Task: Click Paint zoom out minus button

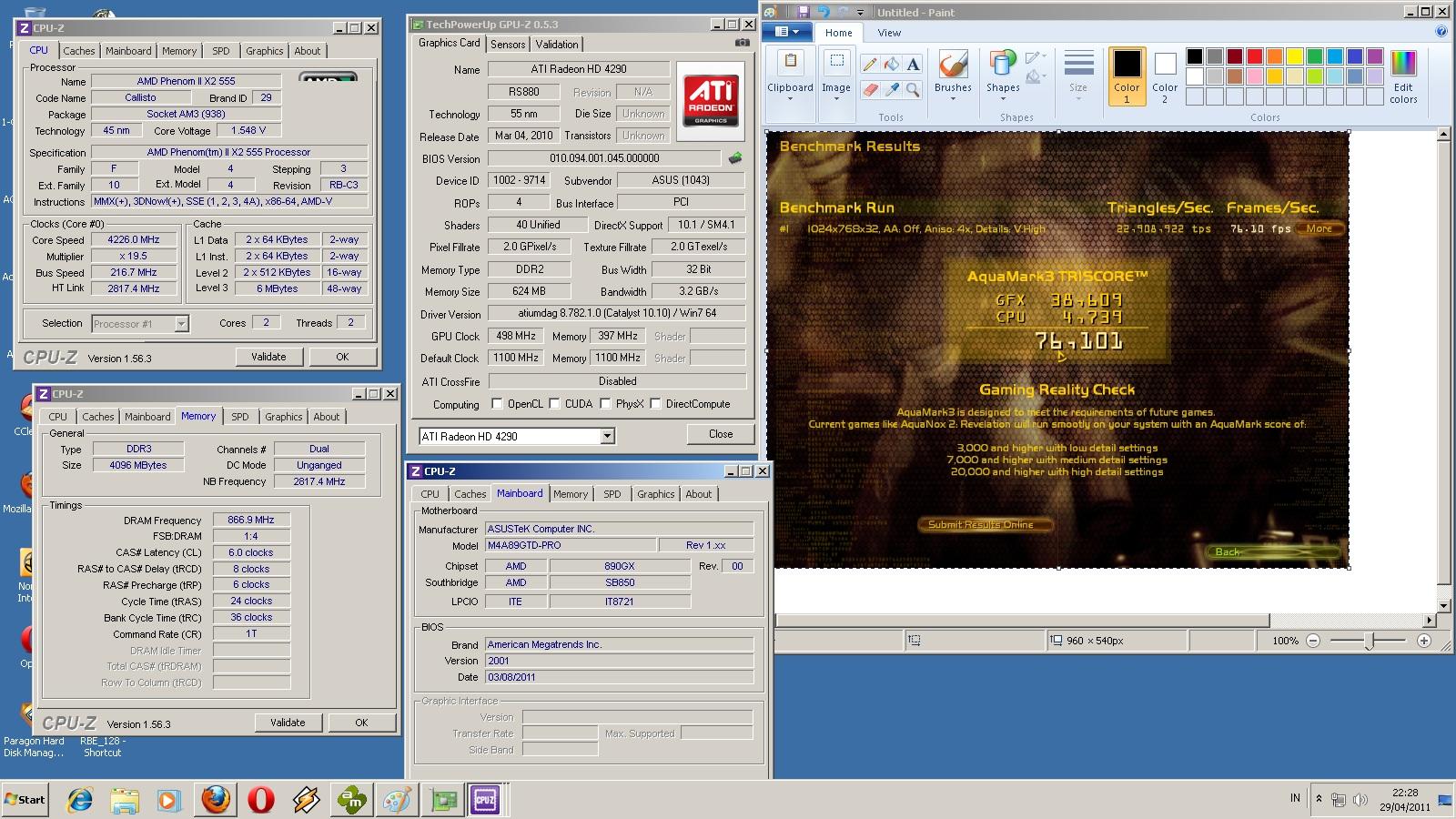Action: (1313, 641)
